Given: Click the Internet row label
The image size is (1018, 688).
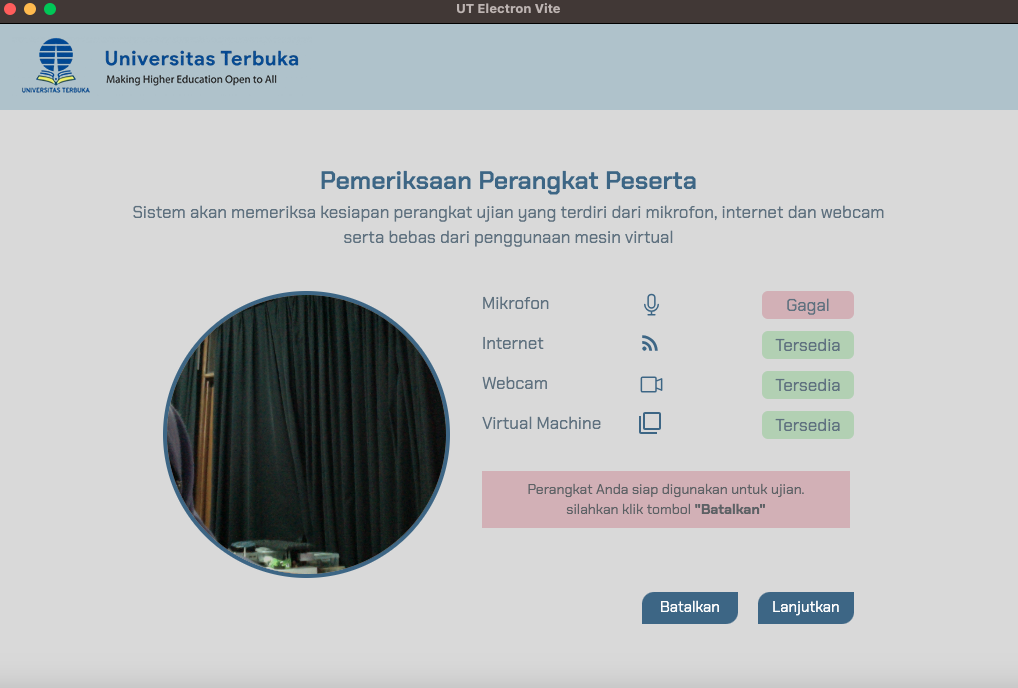Looking at the screenshot, I should 512,344.
